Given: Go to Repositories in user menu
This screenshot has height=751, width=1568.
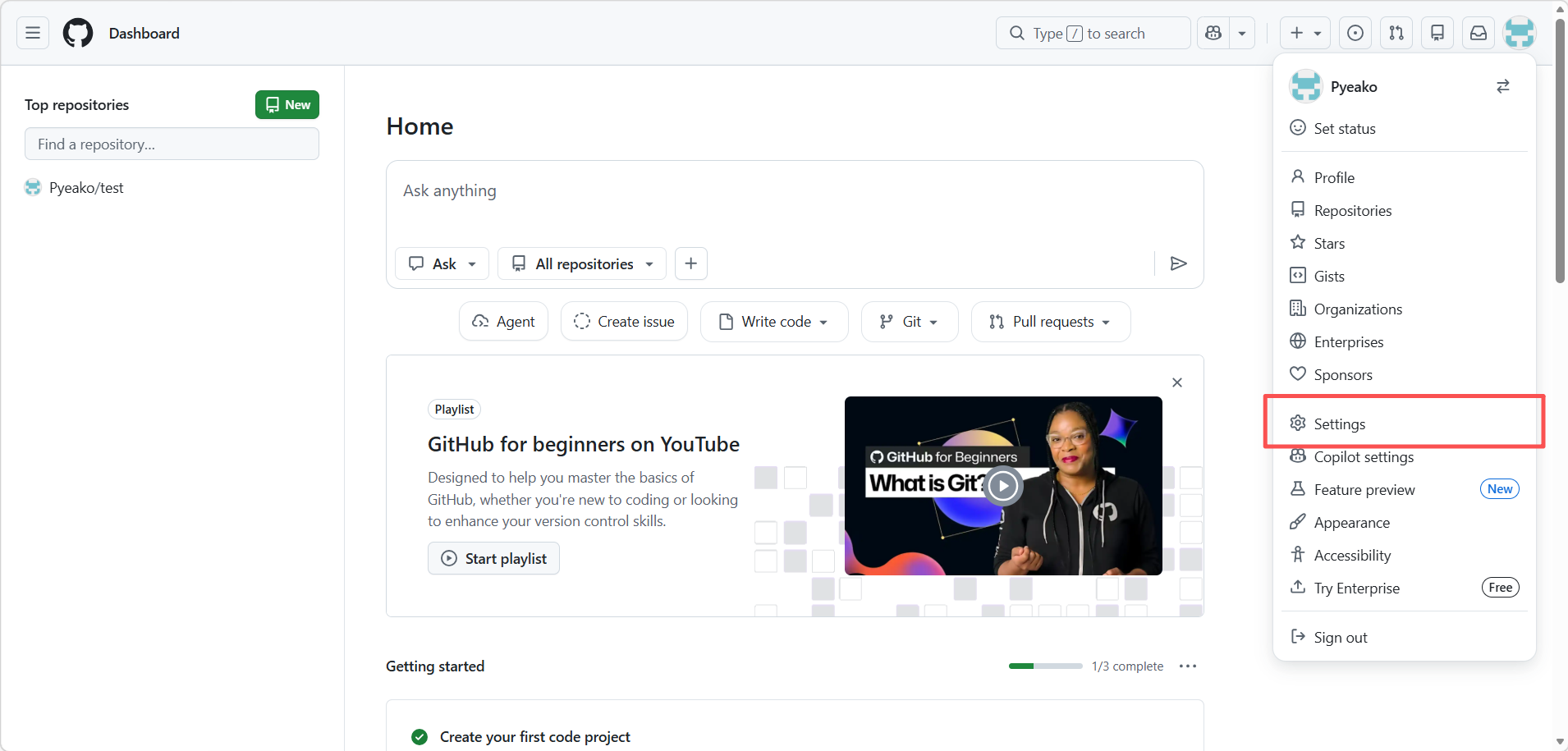Looking at the screenshot, I should coord(1405,210).
